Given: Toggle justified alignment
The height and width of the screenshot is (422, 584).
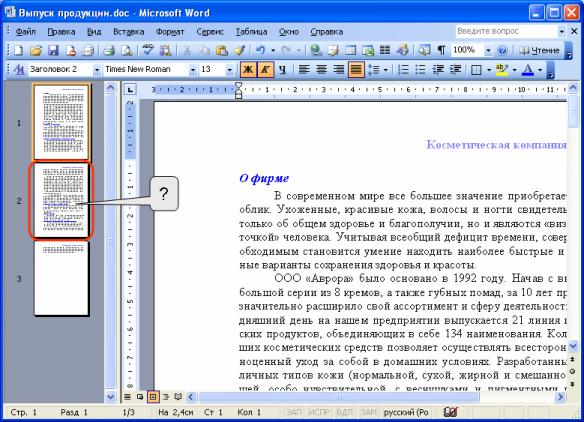Looking at the screenshot, I should click(356, 70).
